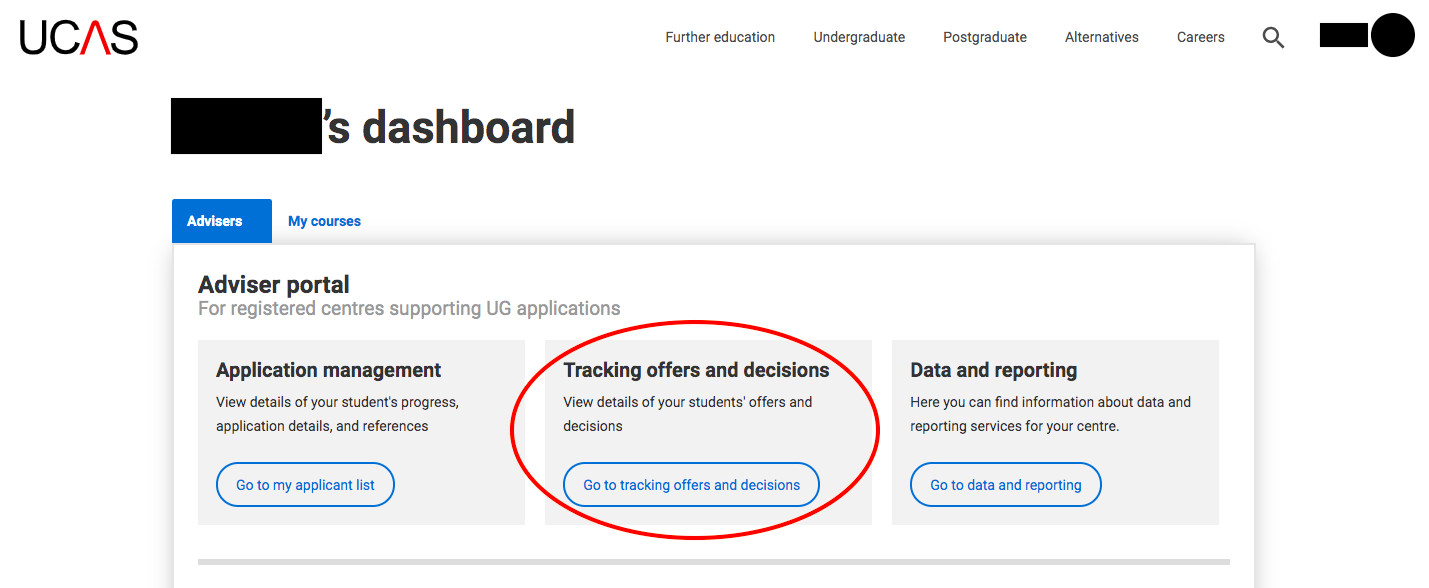Screen dimensions: 1429x588
Task: Click Go to tracking offers and decisions
Action: [x=691, y=485]
